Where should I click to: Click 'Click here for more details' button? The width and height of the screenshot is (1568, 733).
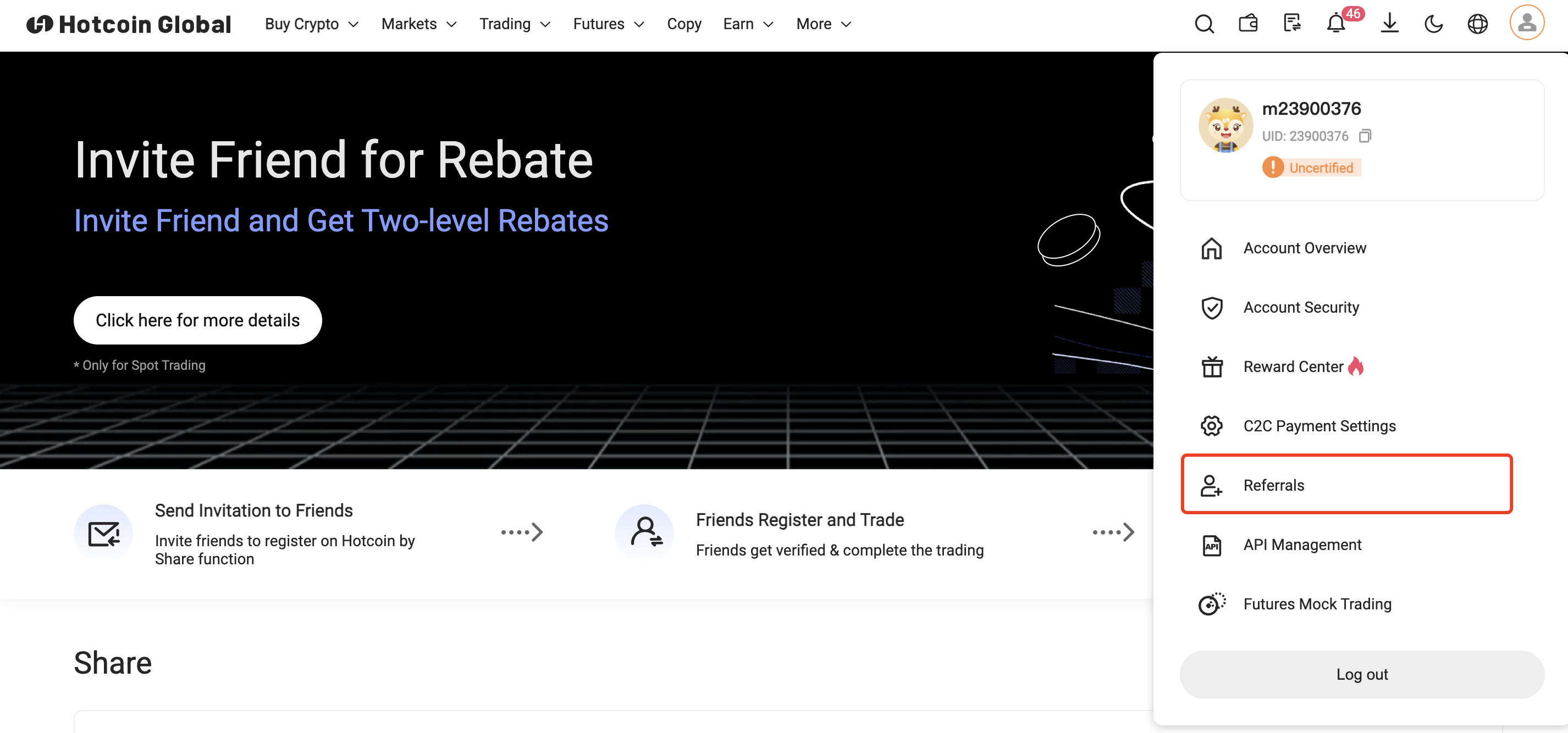click(197, 320)
